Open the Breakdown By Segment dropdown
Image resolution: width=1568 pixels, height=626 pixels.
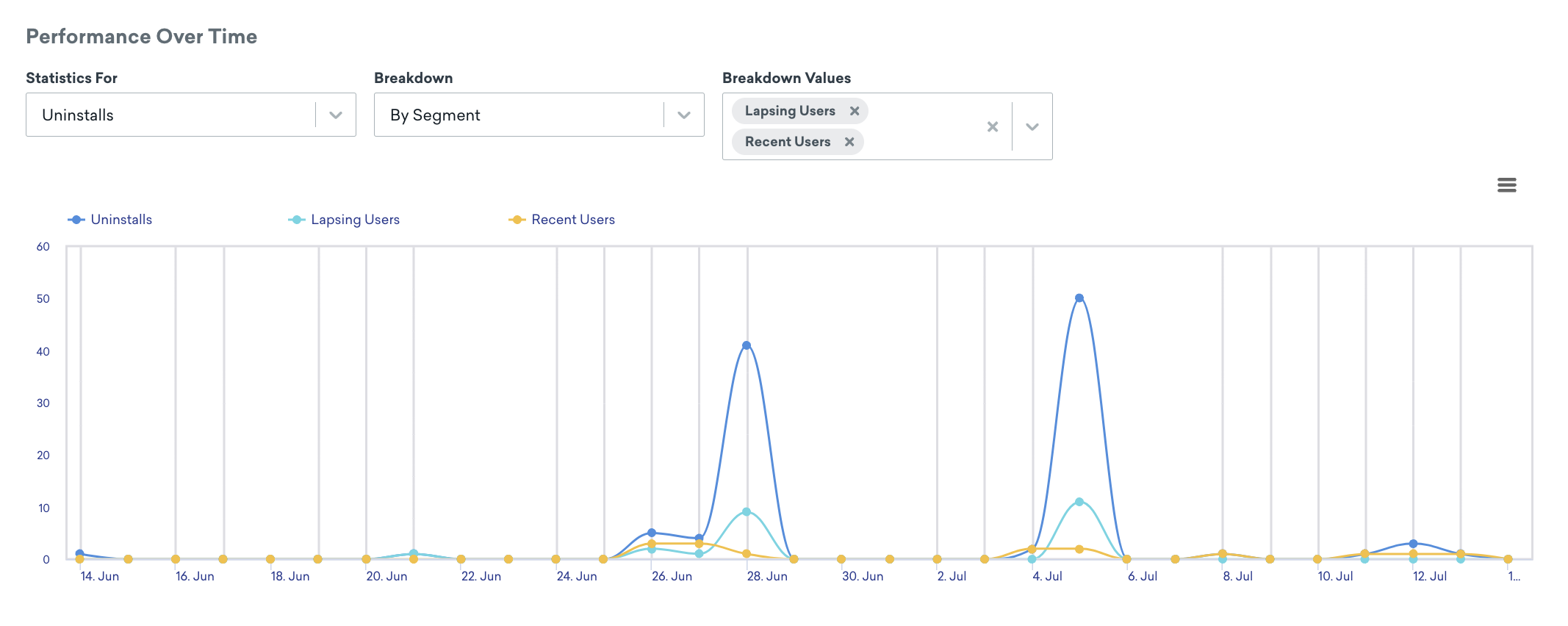[539, 115]
